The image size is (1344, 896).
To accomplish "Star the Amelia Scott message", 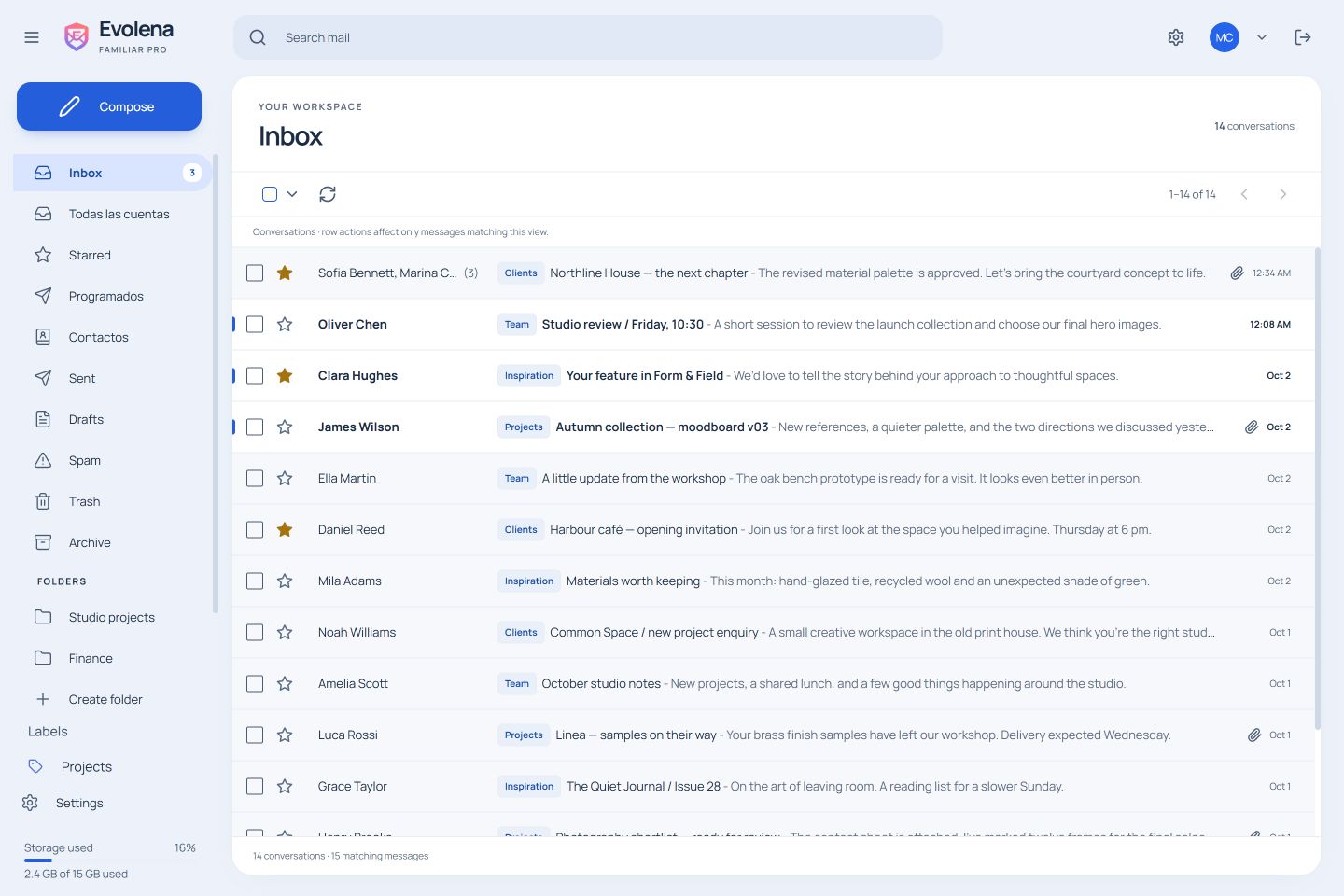I will [x=285, y=683].
